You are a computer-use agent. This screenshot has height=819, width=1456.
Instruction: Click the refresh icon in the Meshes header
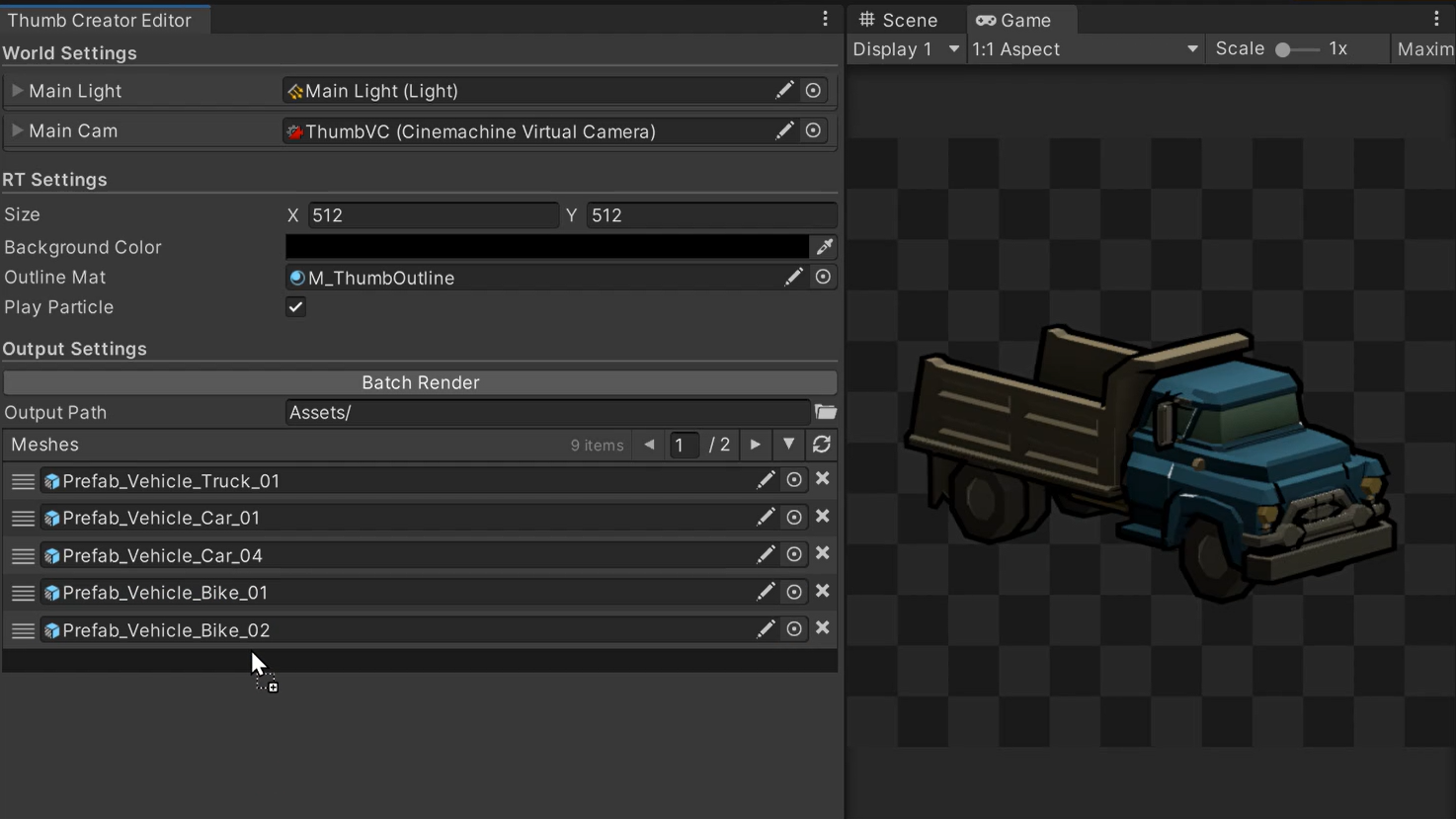tap(821, 445)
